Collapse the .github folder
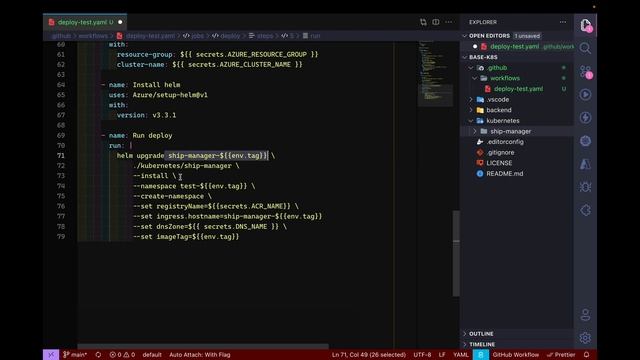 [x=471, y=68]
